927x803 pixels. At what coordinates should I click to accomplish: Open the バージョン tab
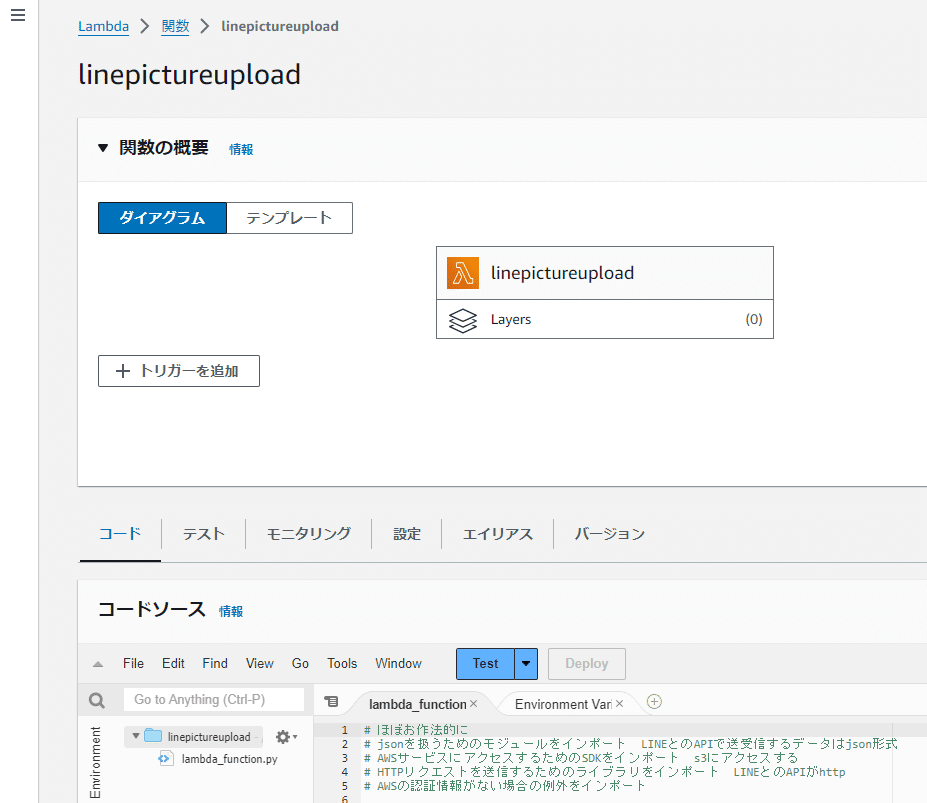[x=610, y=534]
